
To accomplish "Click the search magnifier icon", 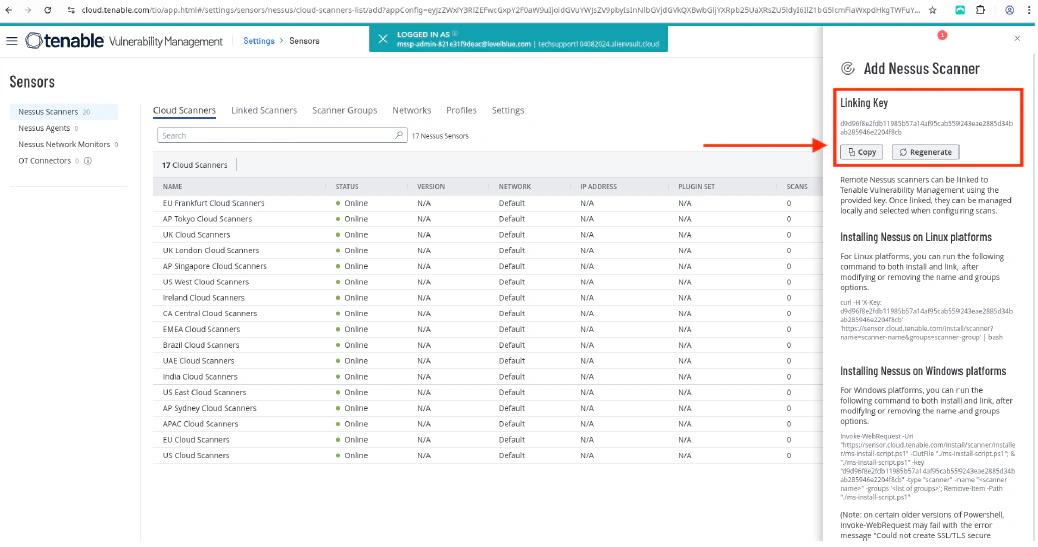I will (x=399, y=135).
